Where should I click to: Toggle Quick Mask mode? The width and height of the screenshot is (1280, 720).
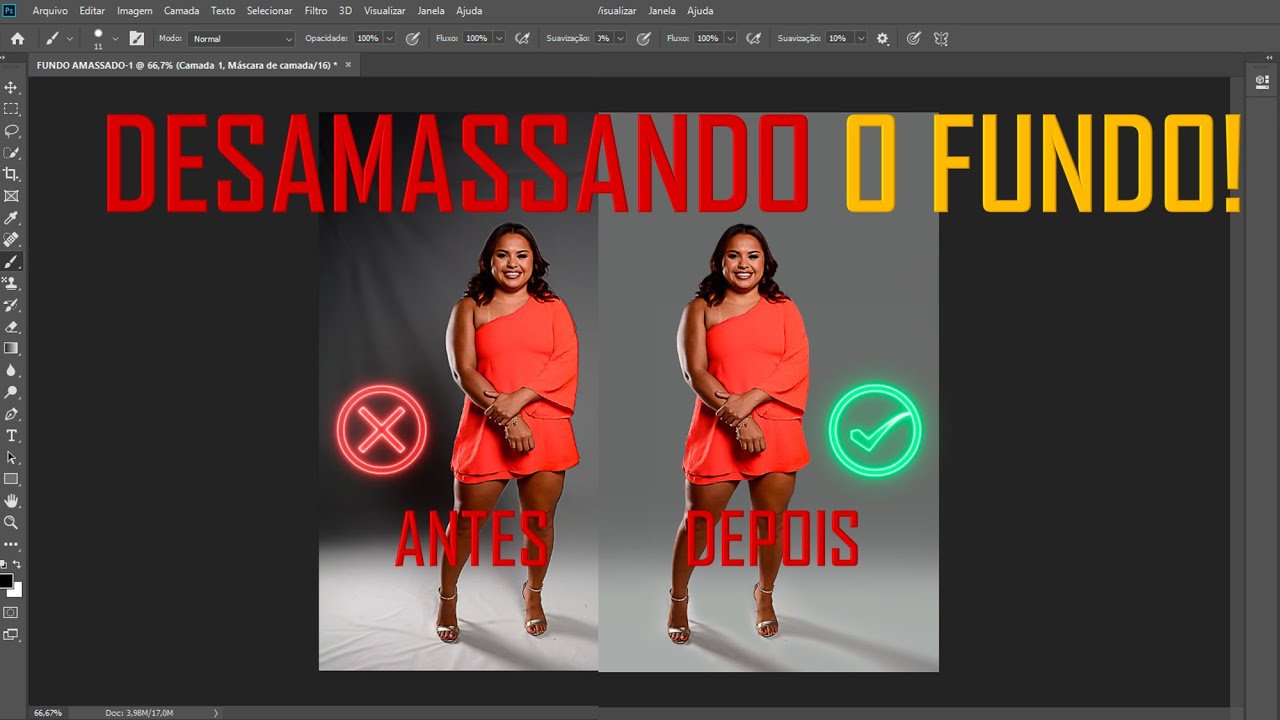click(11, 612)
